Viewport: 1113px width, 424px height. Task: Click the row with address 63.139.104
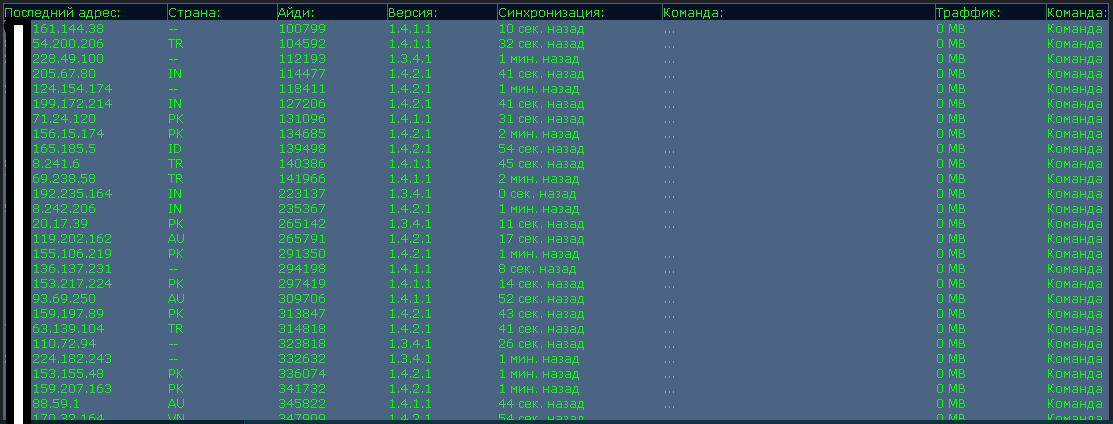click(68, 329)
